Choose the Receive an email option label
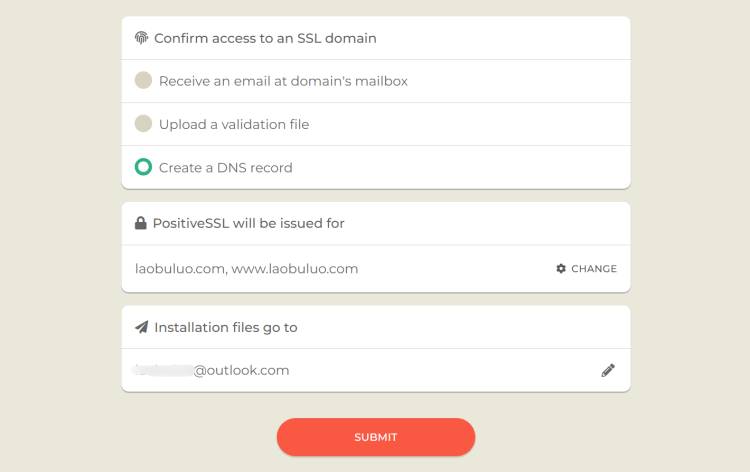 pos(283,81)
